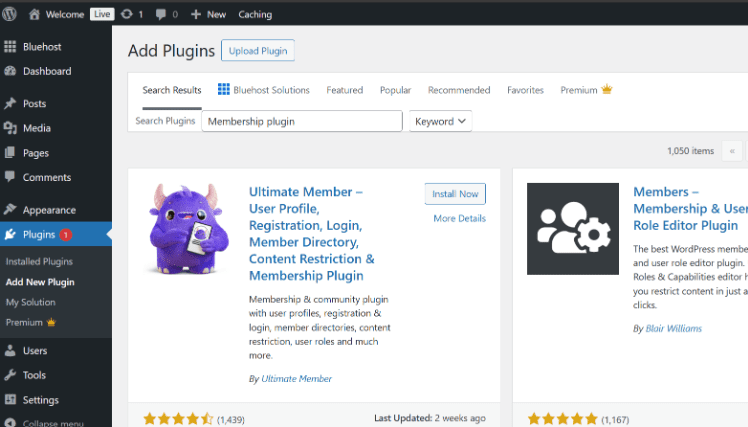Open the Featured plugins tab

pyautogui.click(x=344, y=90)
